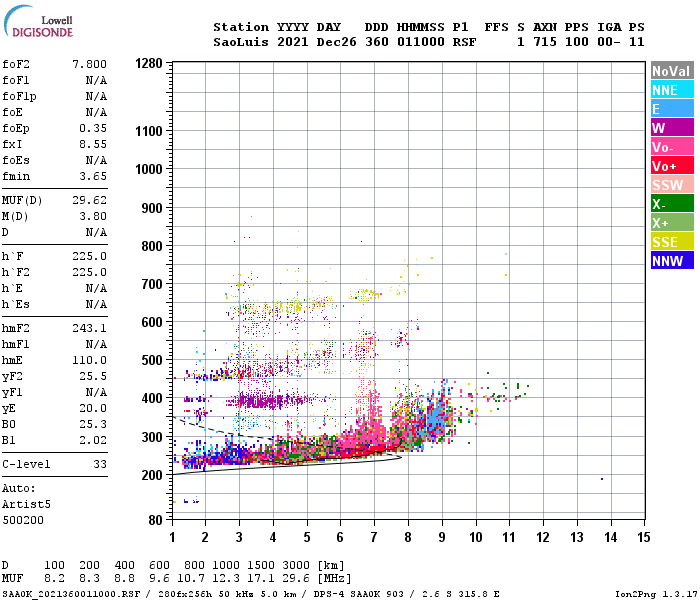The image size is (700, 600).
Task: Select the NNE cyan legend swatch
Action: [x=672, y=90]
